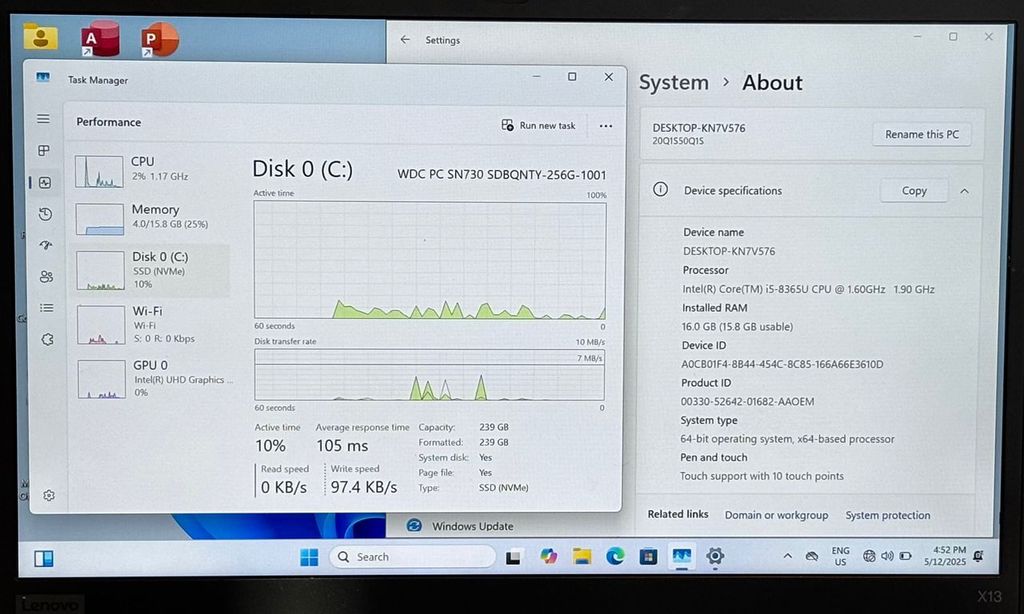
Task: Expand the Task Manager hamburger navigation menu
Action: pos(43,119)
